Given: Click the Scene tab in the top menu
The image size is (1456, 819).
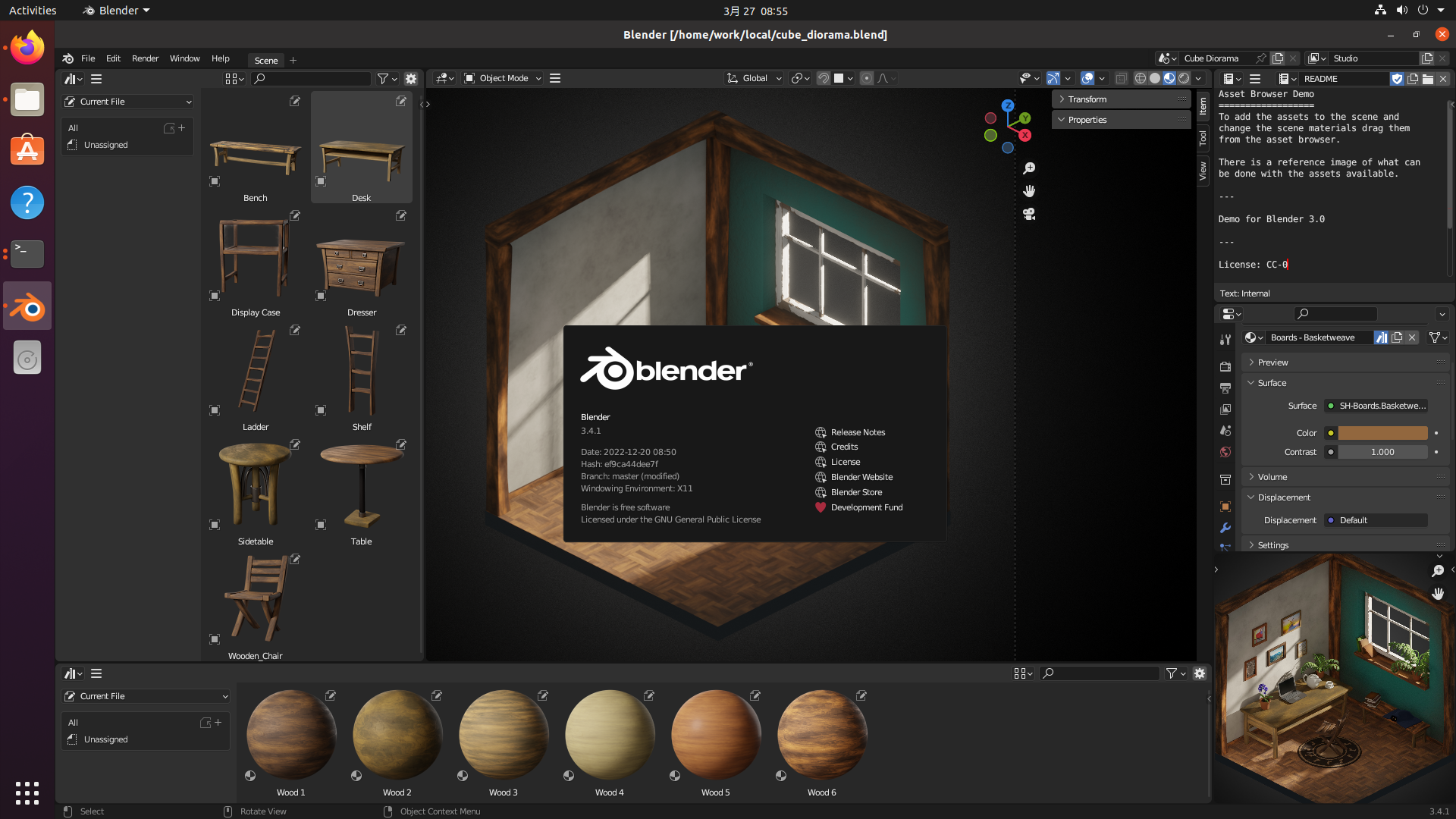Looking at the screenshot, I should pyautogui.click(x=265, y=61).
